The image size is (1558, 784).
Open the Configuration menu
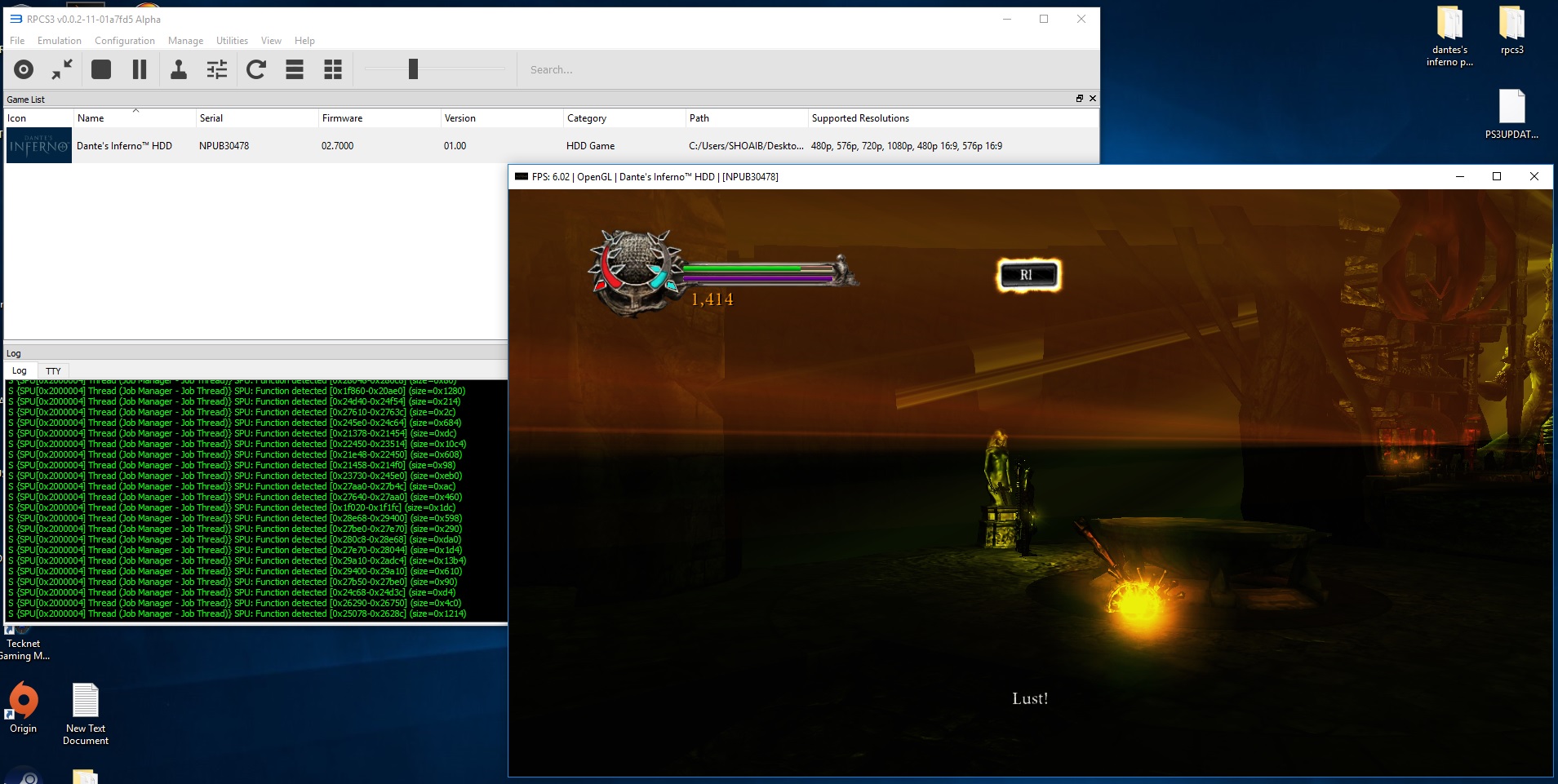(124, 41)
